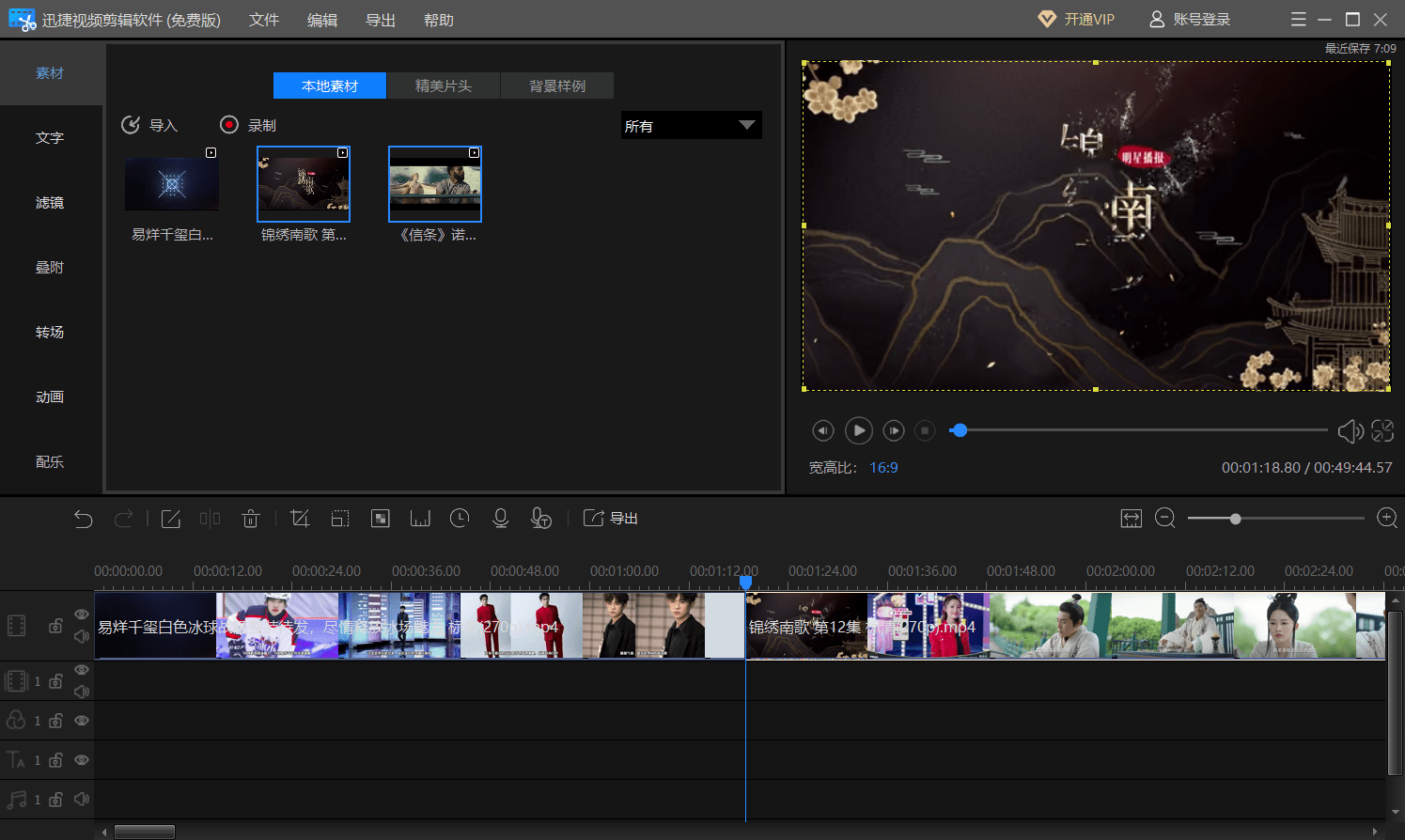
Task: Open the 帮助 menu
Action: [x=439, y=20]
